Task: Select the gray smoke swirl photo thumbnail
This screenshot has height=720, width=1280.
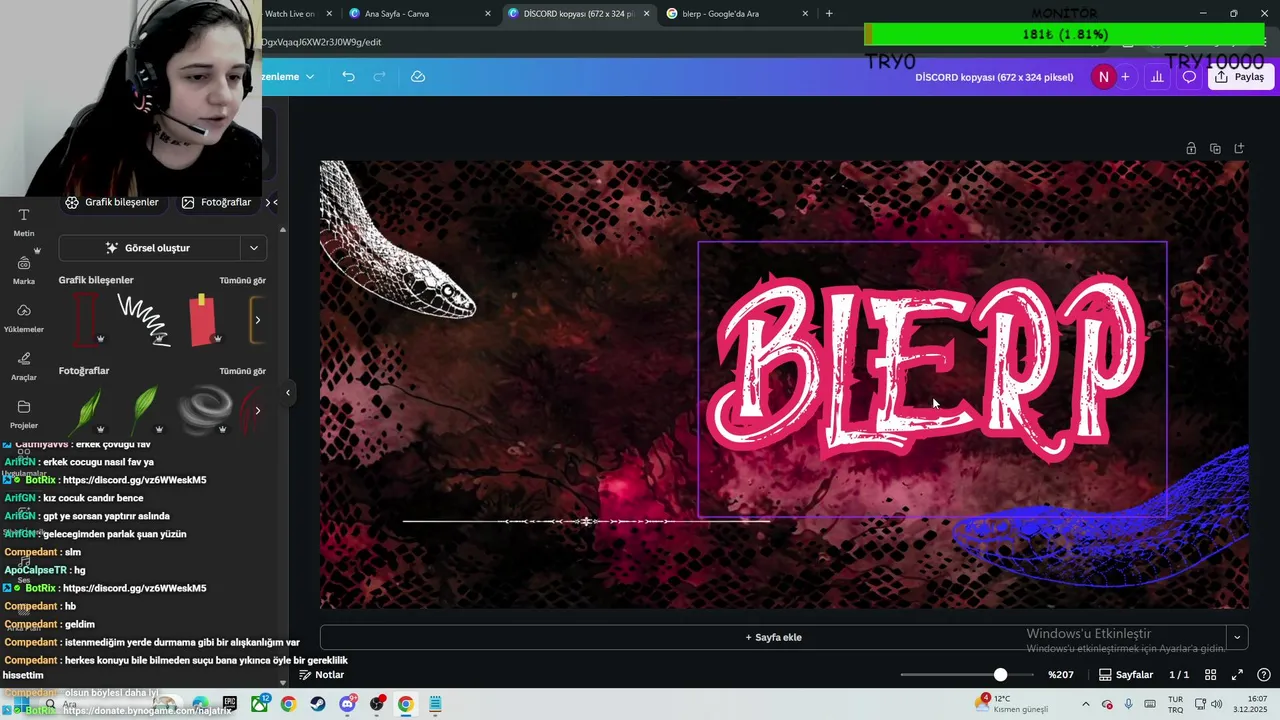Action: point(205,410)
